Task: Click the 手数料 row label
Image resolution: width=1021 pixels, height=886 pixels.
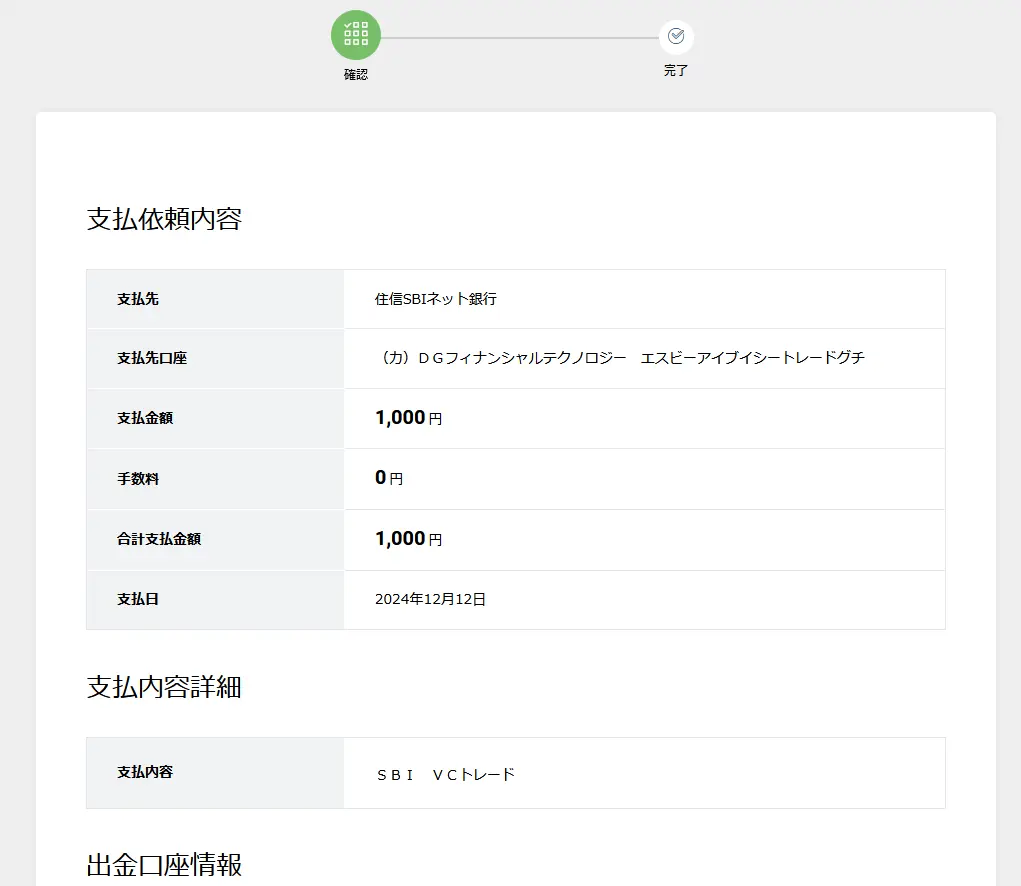Action: tap(138, 478)
